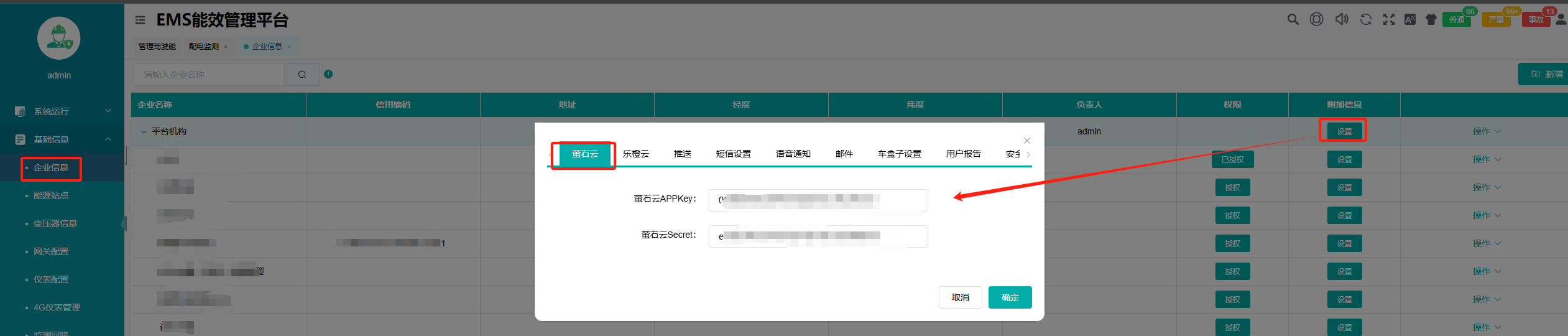Open 事故 alarm badge with count 13

coord(1538,19)
